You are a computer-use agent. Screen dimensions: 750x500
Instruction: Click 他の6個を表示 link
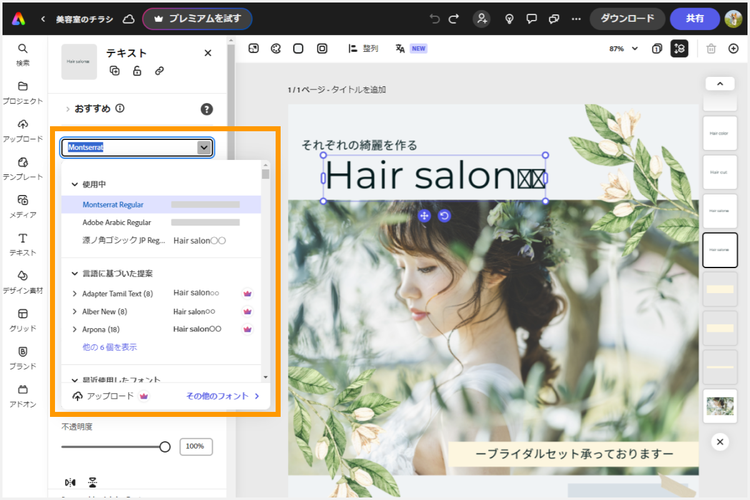(x=110, y=347)
